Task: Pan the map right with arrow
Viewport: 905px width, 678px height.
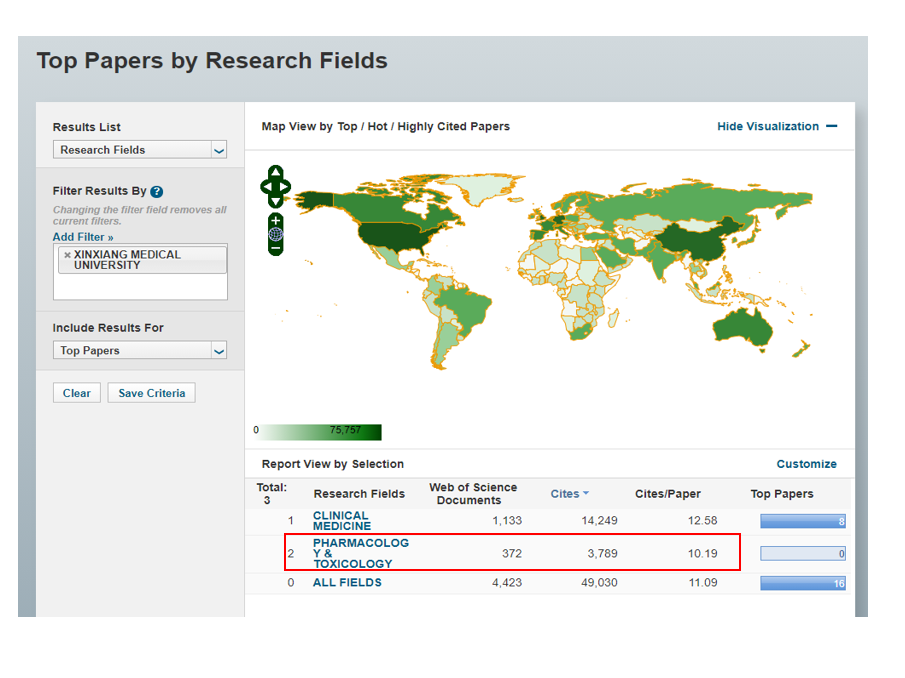Action: [x=286, y=187]
